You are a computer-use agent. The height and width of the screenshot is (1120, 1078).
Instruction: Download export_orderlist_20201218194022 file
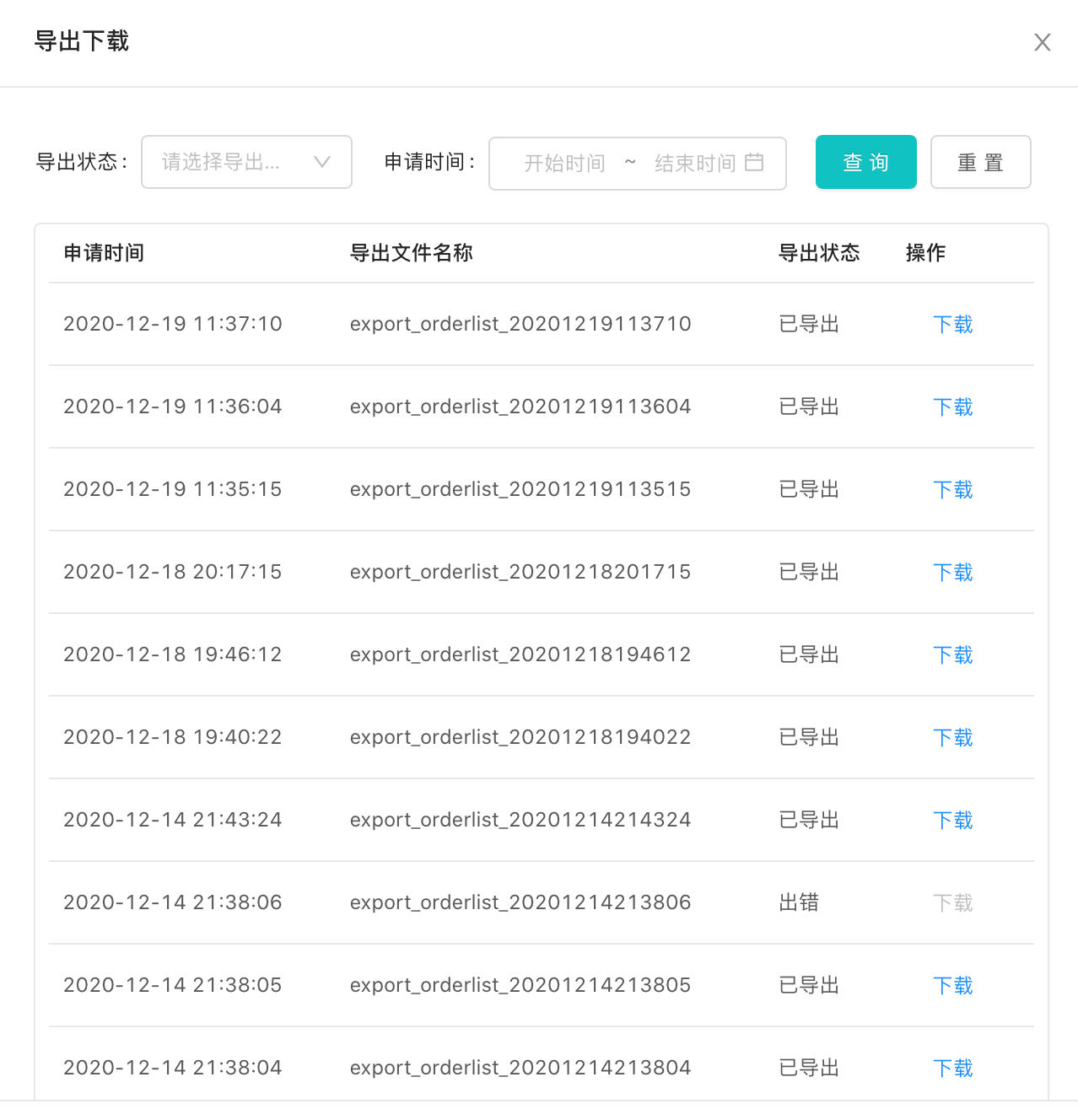(952, 738)
